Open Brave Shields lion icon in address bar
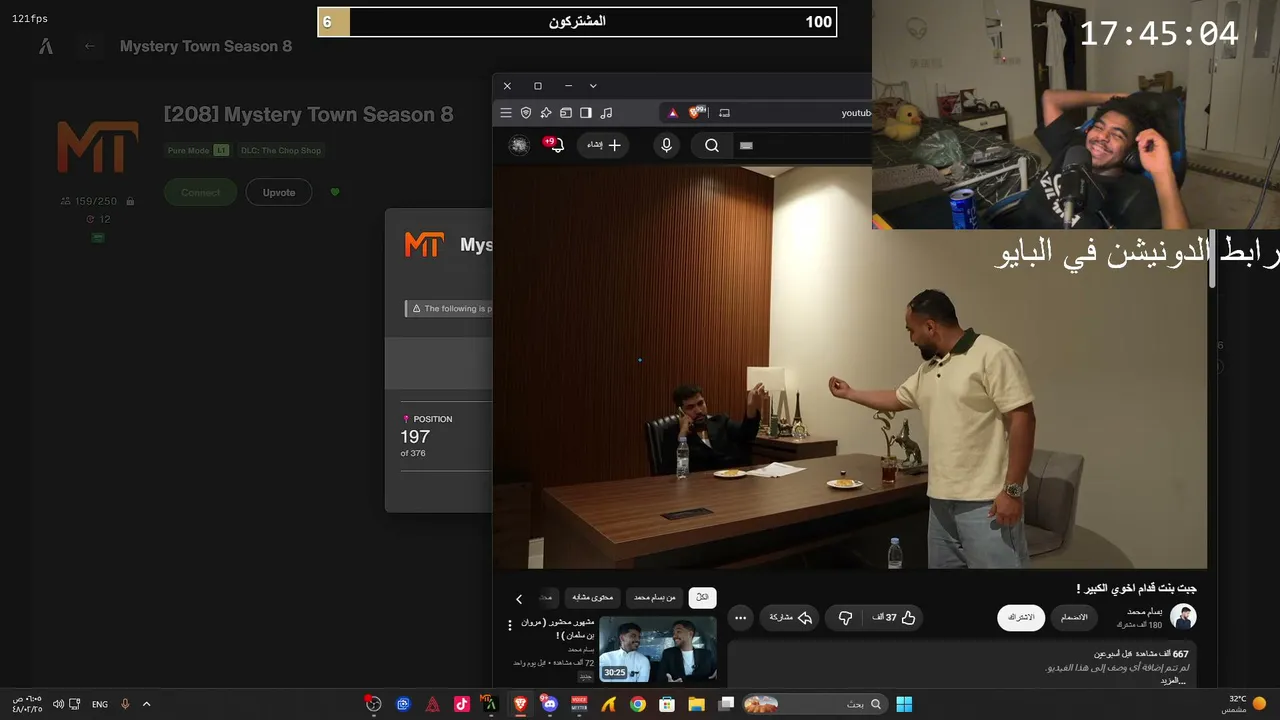 pos(696,112)
